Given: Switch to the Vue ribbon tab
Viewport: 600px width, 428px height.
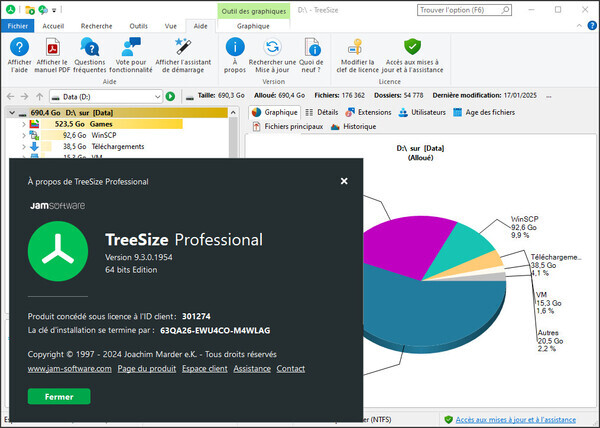Looking at the screenshot, I should pos(171,26).
